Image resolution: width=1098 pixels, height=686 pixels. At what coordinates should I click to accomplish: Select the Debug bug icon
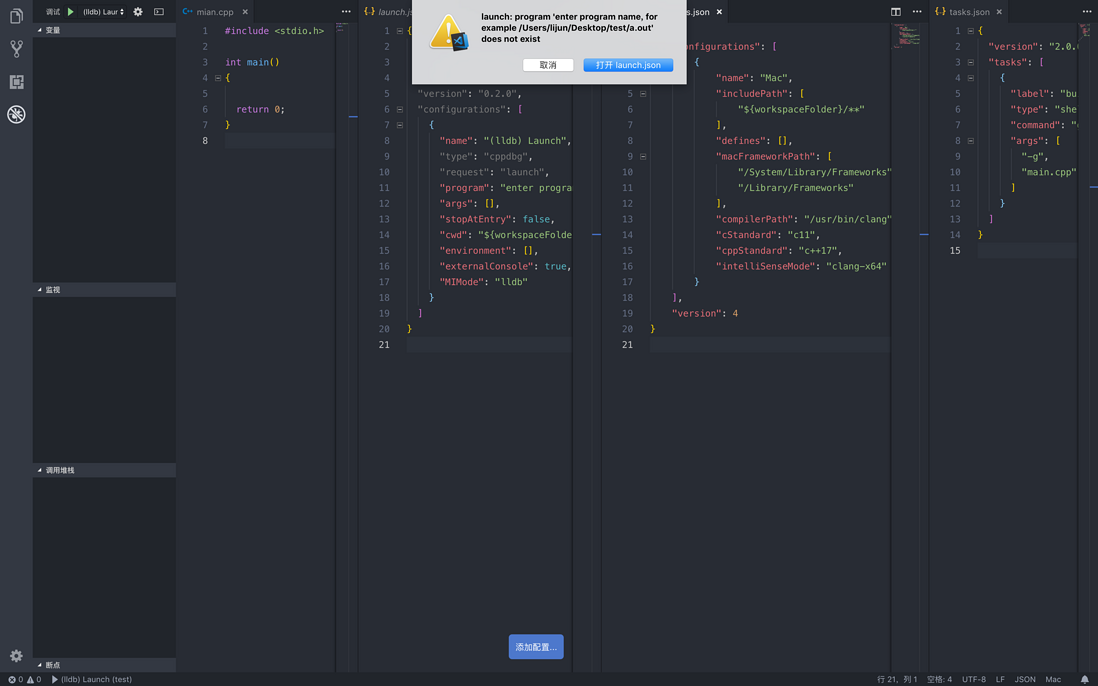click(x=16, y=114)
